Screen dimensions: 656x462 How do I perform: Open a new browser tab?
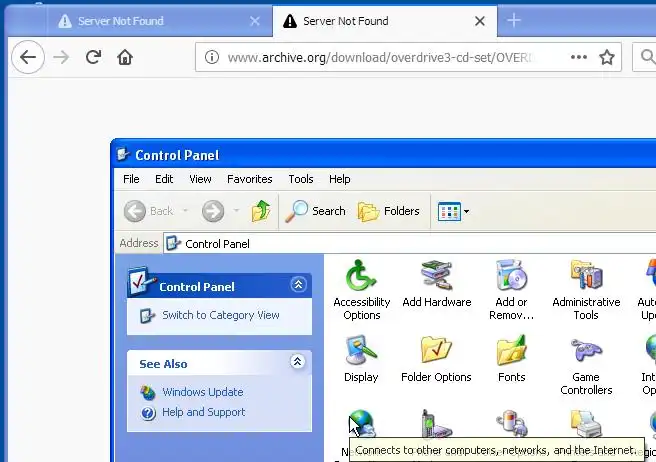point(514,20)
